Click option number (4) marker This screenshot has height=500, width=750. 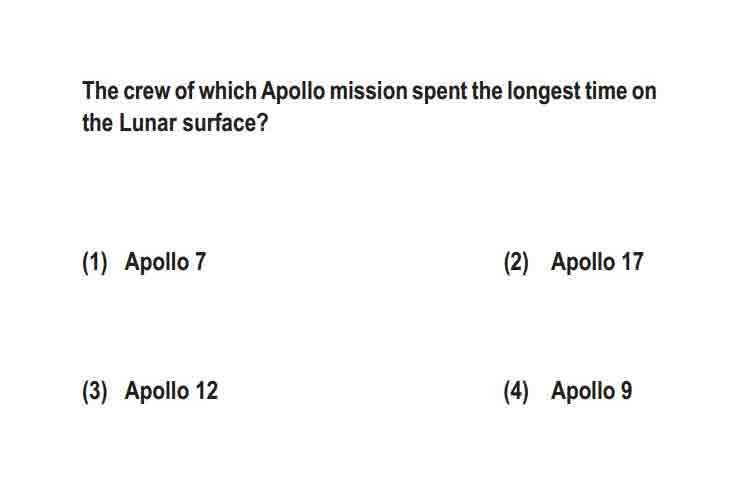click(x=516, y=391)
